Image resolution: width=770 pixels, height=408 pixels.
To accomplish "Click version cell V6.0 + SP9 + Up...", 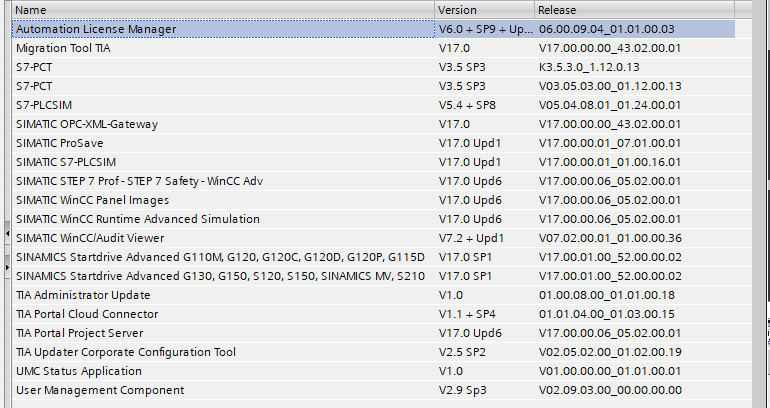I will pyautogui.click(x=486, y=29).
